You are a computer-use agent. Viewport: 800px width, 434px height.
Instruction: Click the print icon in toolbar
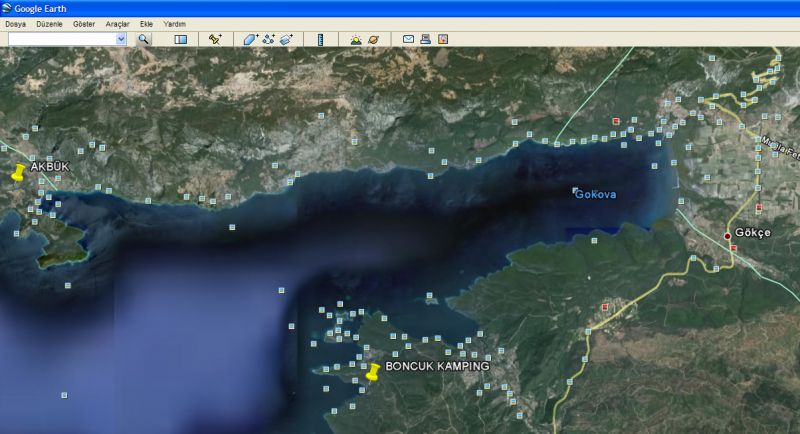click(425, 39)
